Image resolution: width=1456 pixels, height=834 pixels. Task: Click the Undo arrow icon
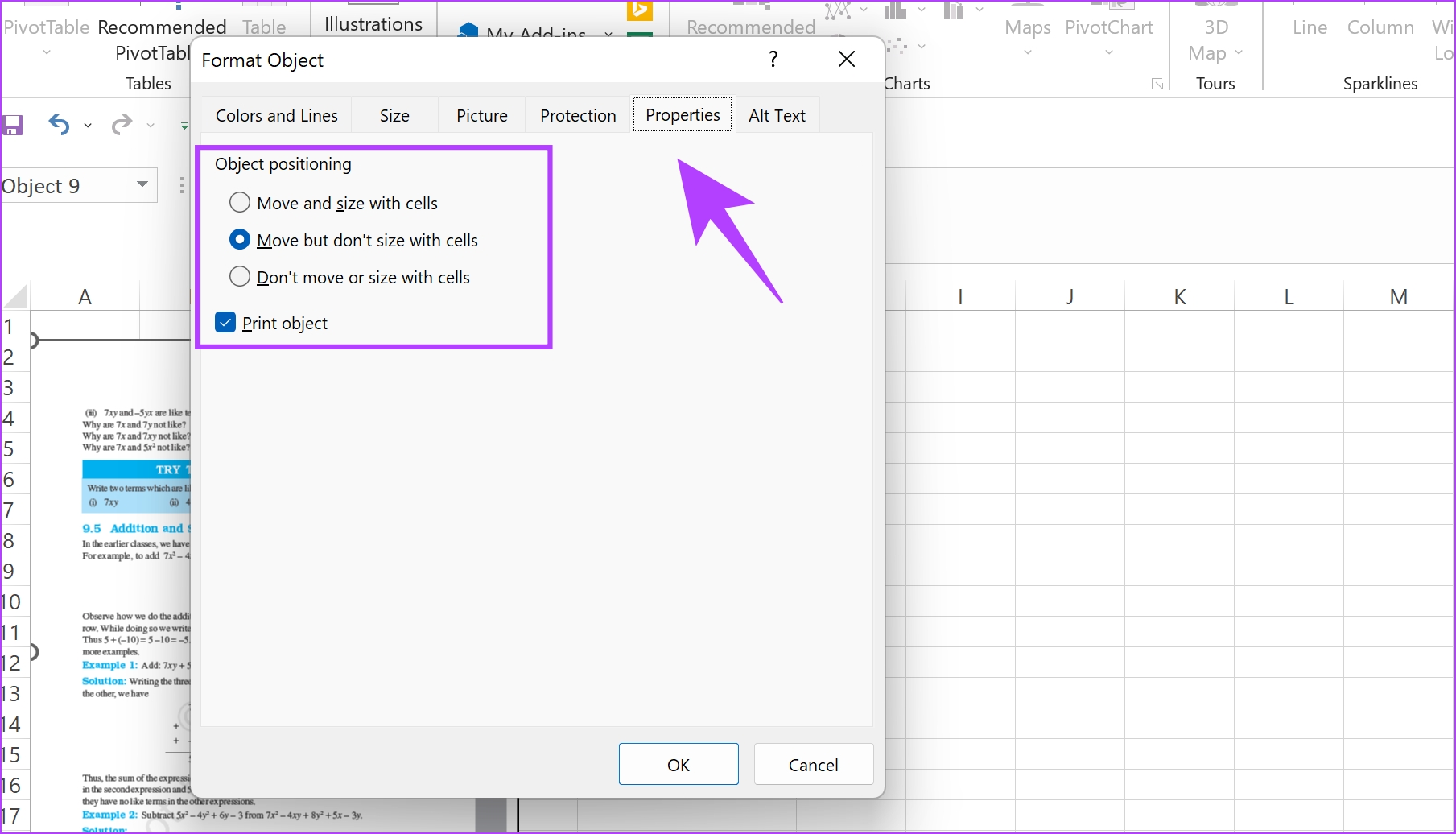click(58, 125)
